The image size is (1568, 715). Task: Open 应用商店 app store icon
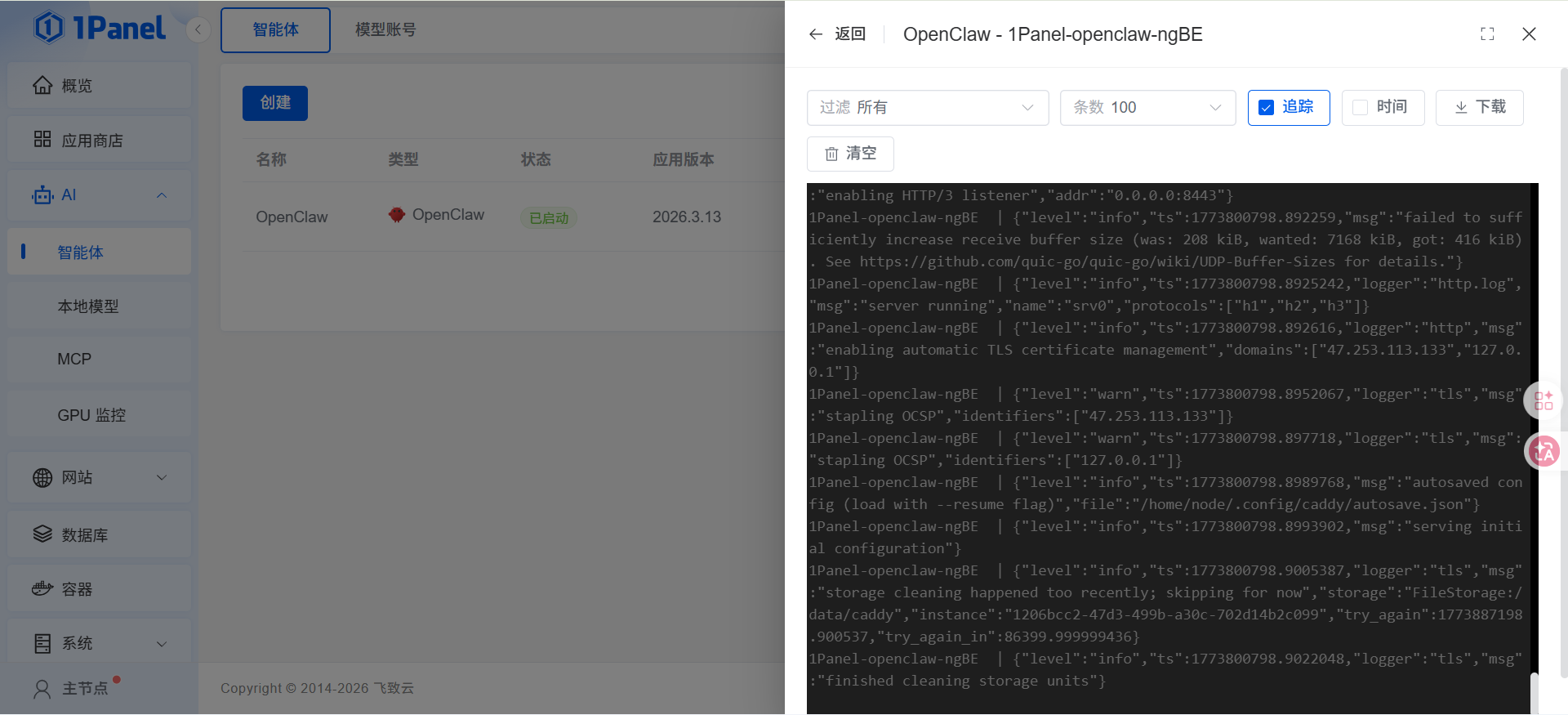point(42,140)
